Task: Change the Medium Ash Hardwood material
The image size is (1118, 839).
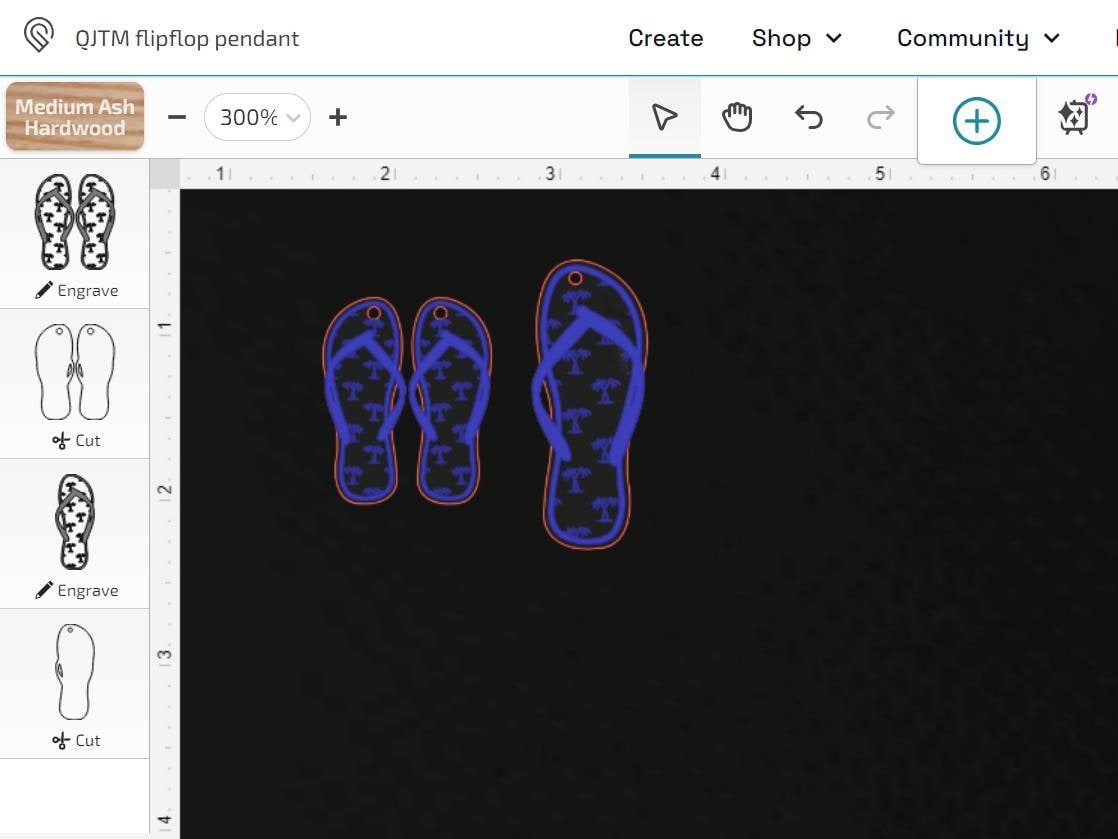Action: coord(75,116)
